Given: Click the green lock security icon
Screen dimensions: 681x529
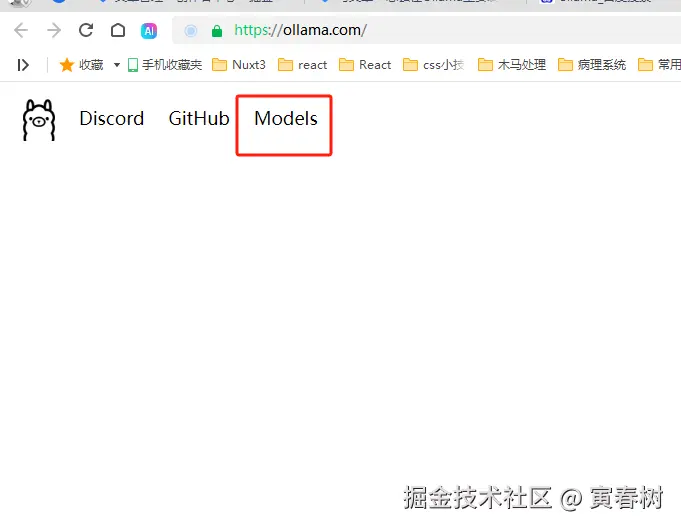Looking at the screenshot, I should [217, 31].
